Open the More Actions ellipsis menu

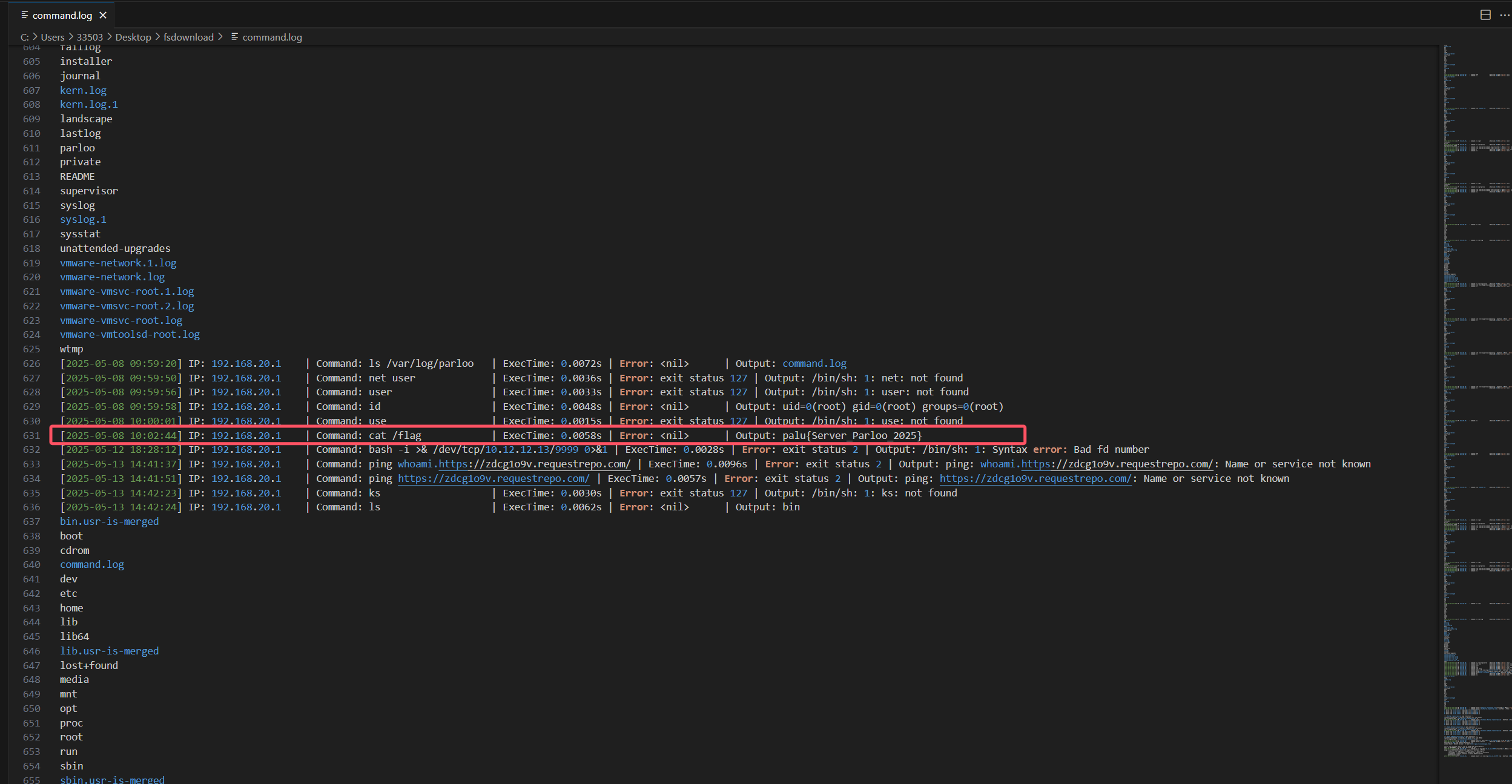[1504, 15]
